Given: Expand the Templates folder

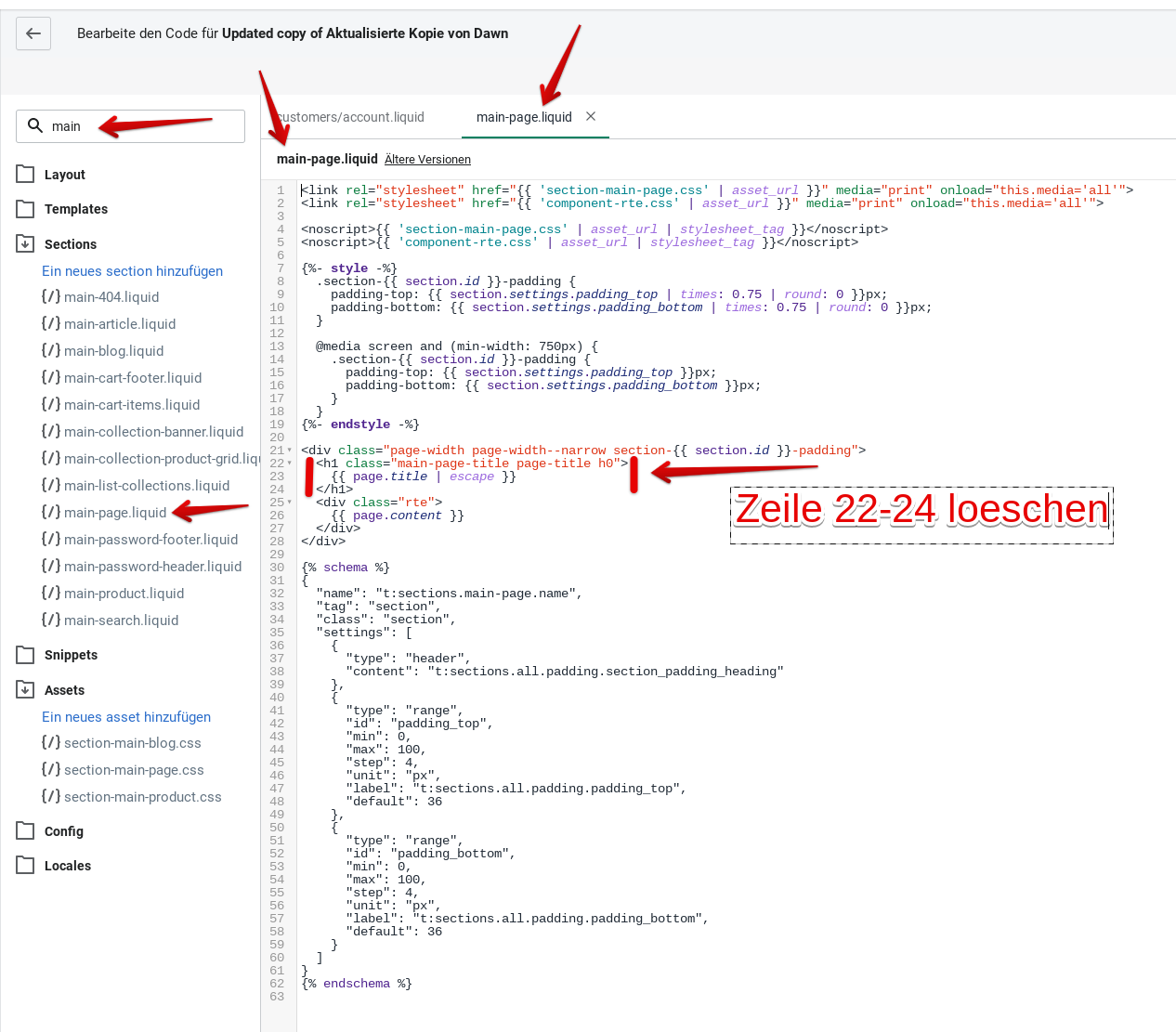Looking at the screenshot, I should 62,209.
